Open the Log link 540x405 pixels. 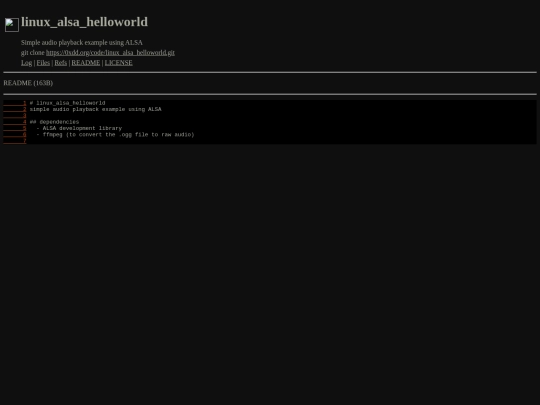pyautogui.click(x=27, y=63)
